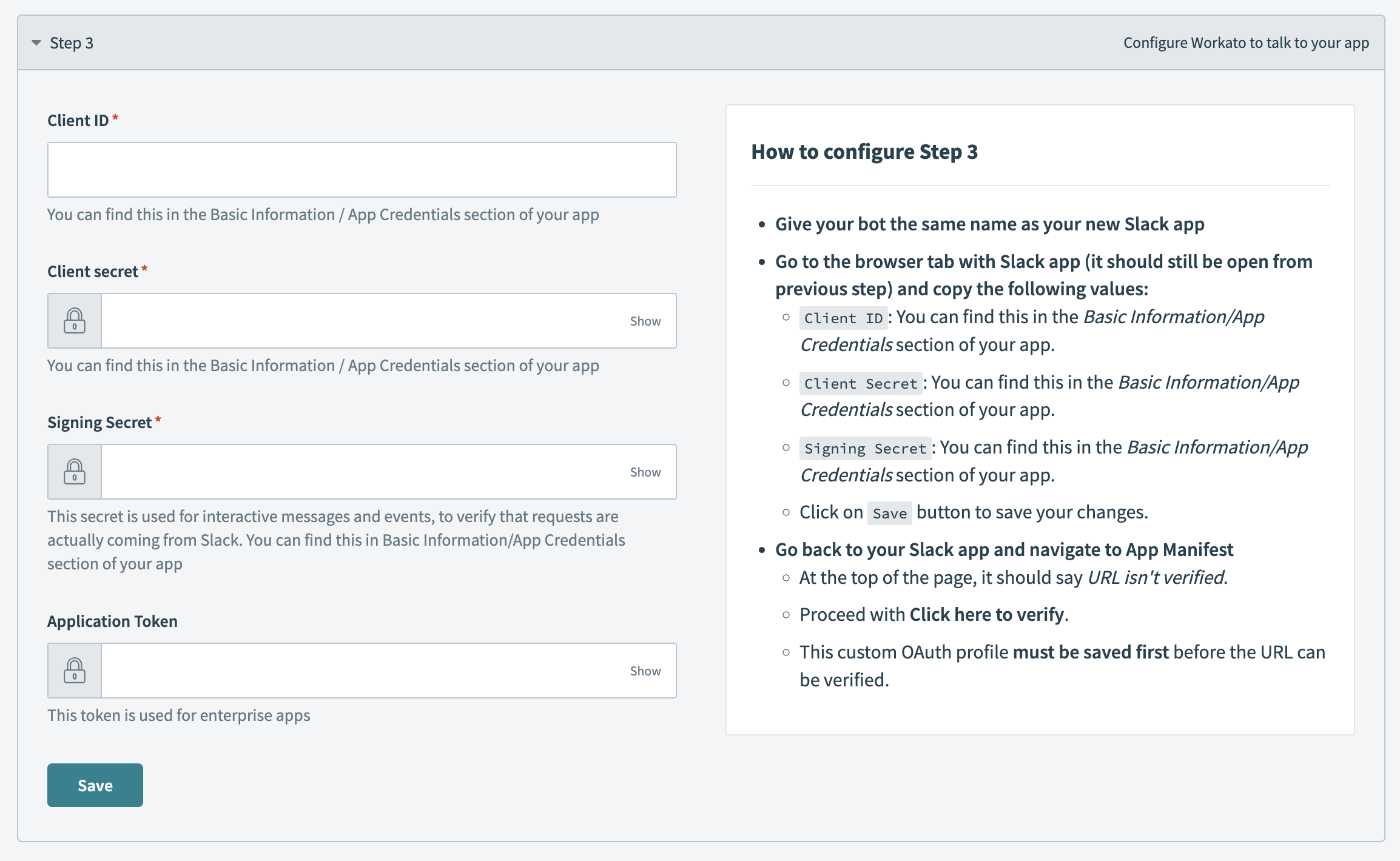Click the lock icon beside Signing Secret
1400x861 pixels.
(x=74, y=471)
